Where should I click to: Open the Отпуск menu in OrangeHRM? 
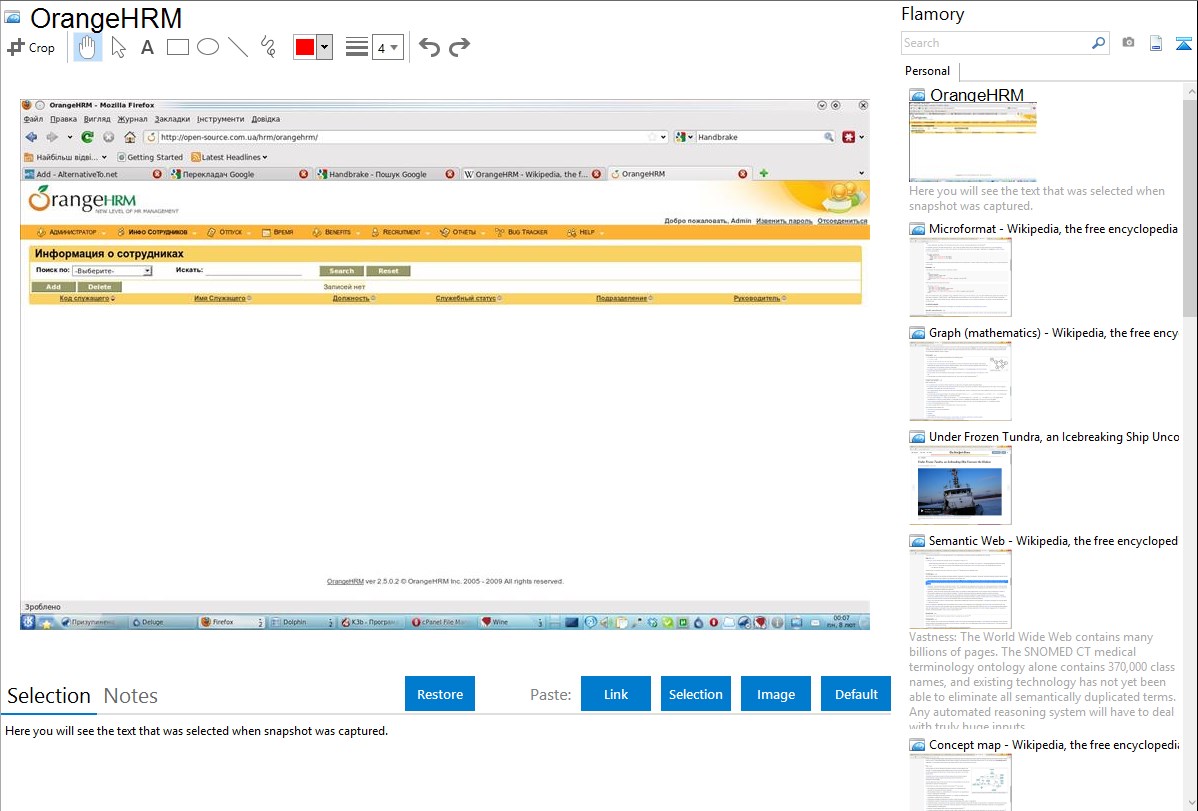[230, 232]
